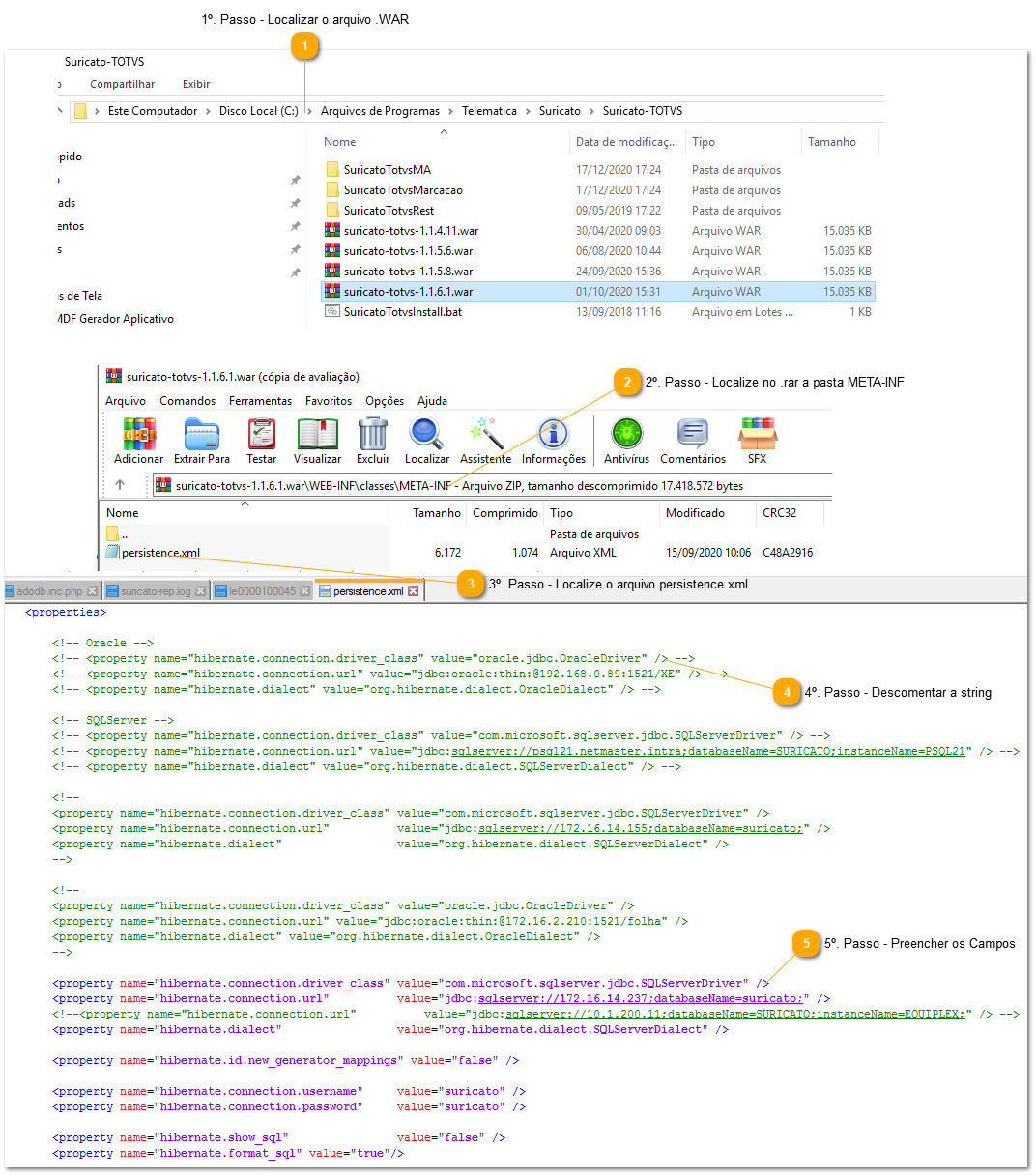Click the Extrair Para toolbar icon
Image resolution: width=1036 pixels, height=1176 pixels.
click(201, 435)
